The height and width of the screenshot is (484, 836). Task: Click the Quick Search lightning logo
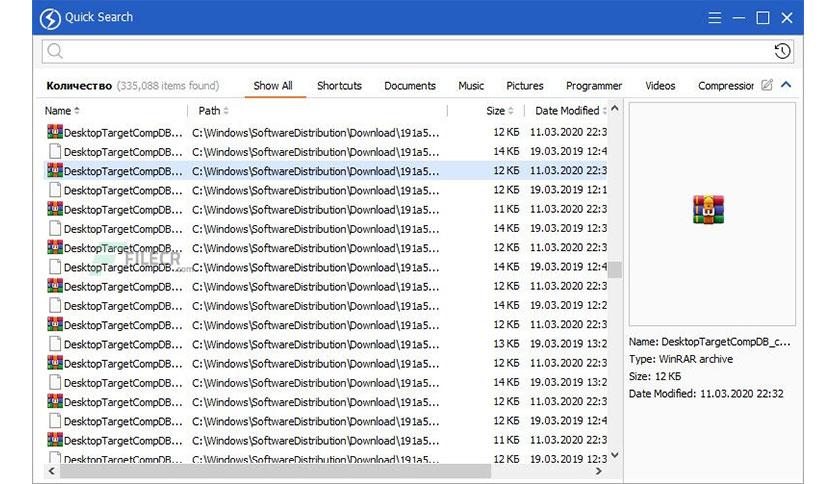point(50,19)
